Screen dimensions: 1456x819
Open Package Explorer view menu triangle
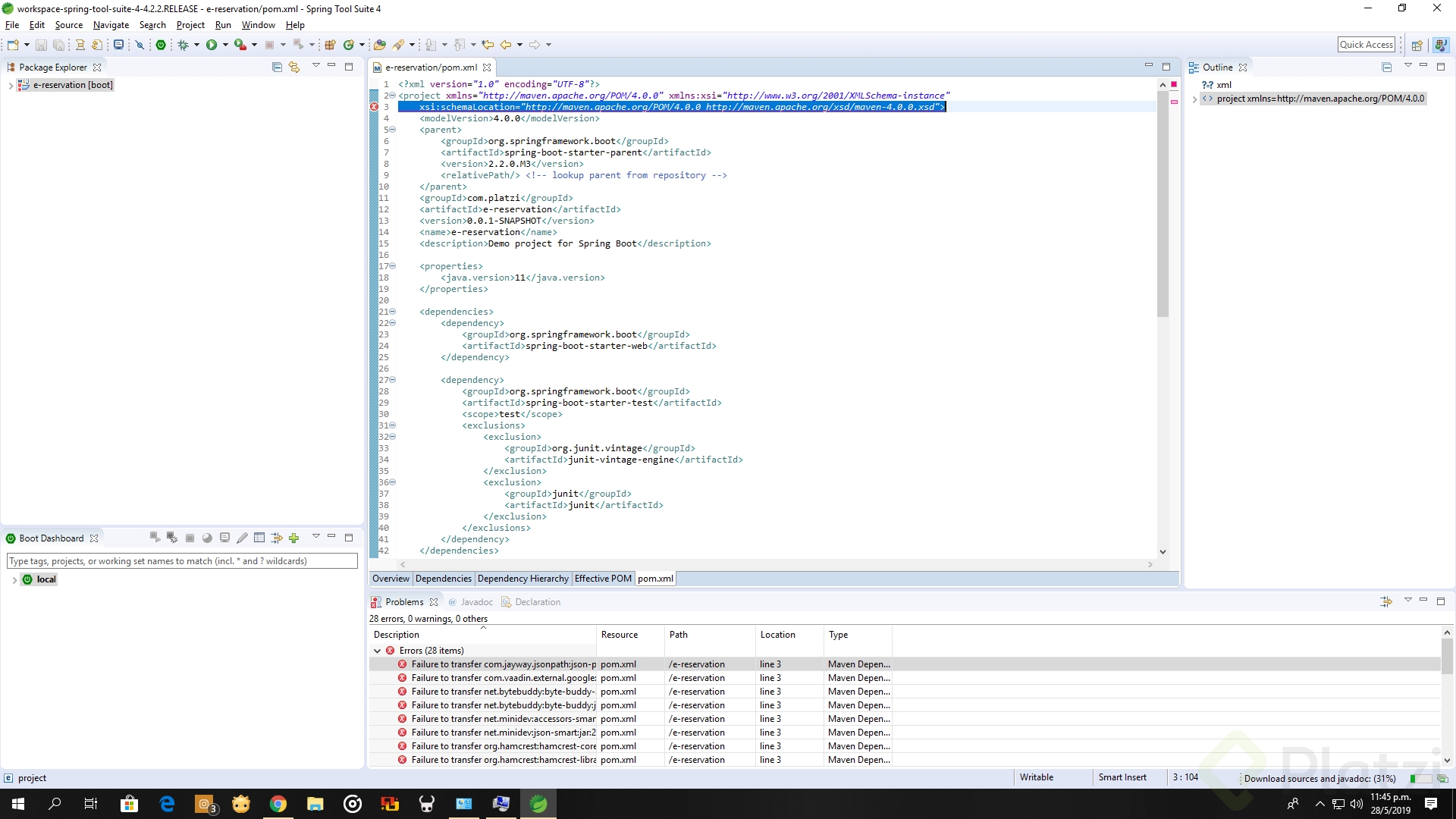pyautogui.click(x=316, y=66)
